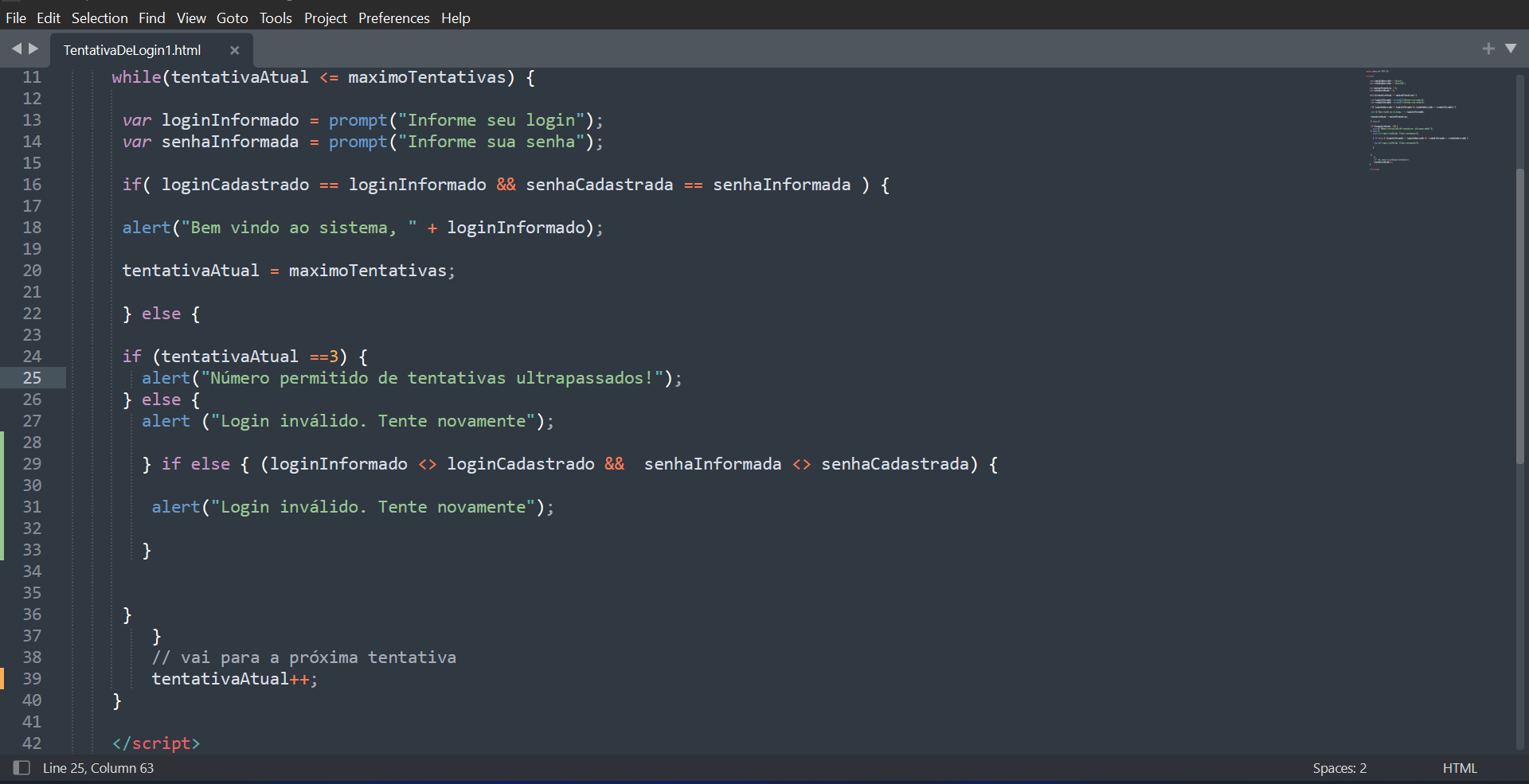1529x784 pixels.
Task: Open the Goto menu
Action: (x=233, y=18)
